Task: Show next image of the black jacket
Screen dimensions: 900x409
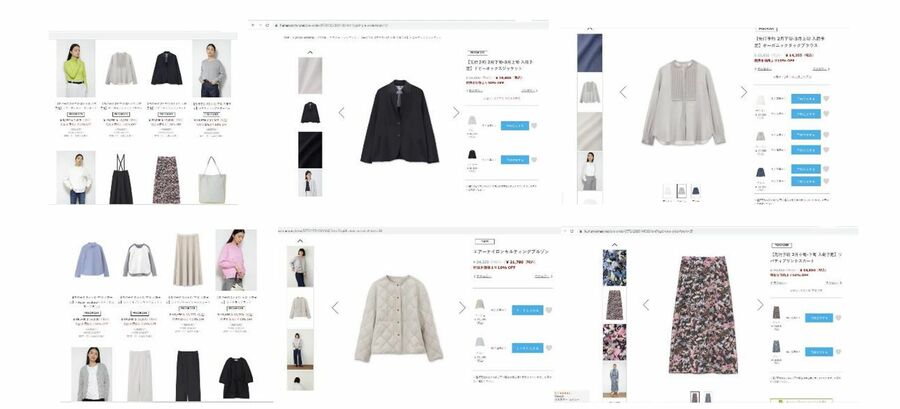Action: point(456,112)
